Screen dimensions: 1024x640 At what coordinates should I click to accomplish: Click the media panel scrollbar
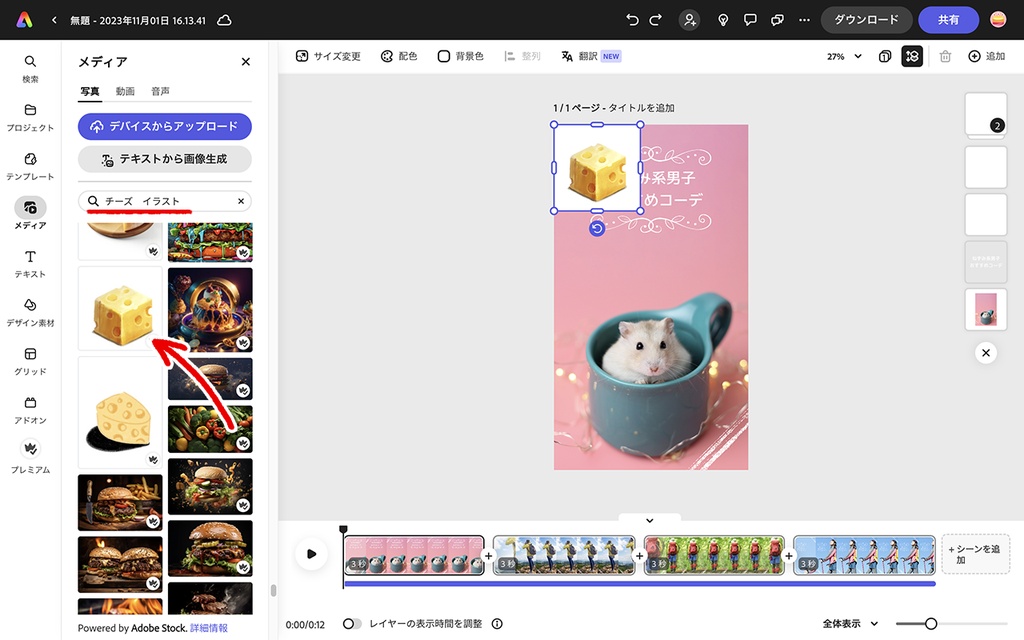[273, 590]
